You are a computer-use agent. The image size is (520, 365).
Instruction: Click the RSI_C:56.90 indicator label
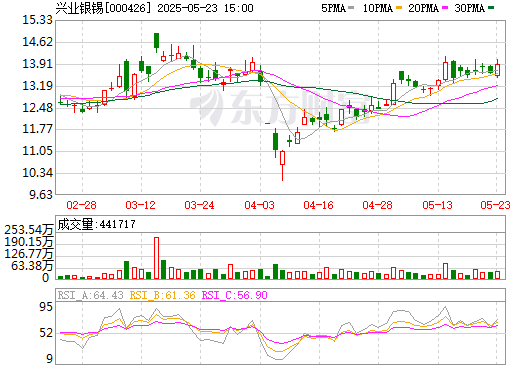click(234, 295)
